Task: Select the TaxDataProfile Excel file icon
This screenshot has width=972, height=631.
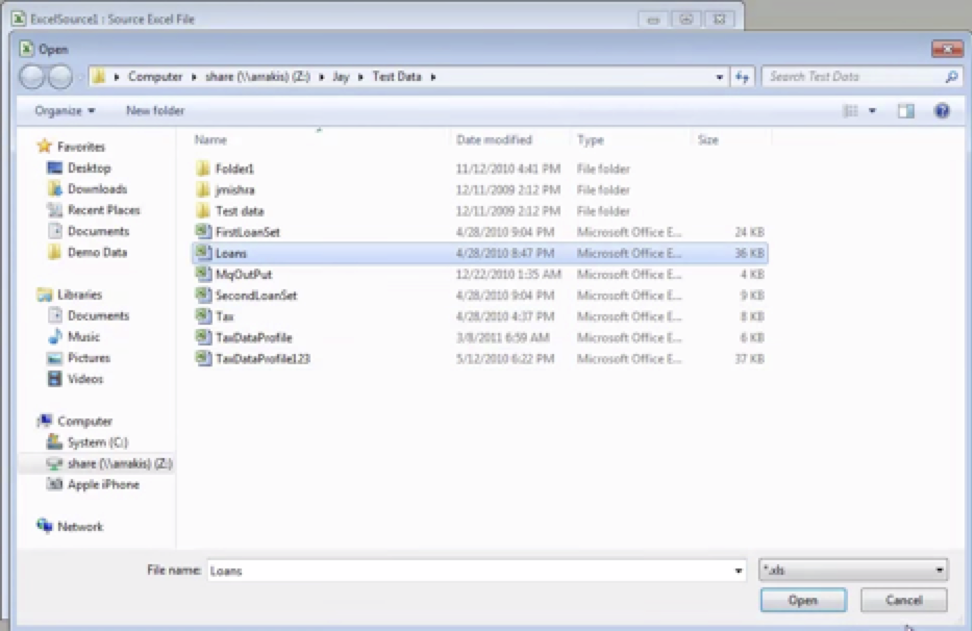Action: tap(203, 338)
